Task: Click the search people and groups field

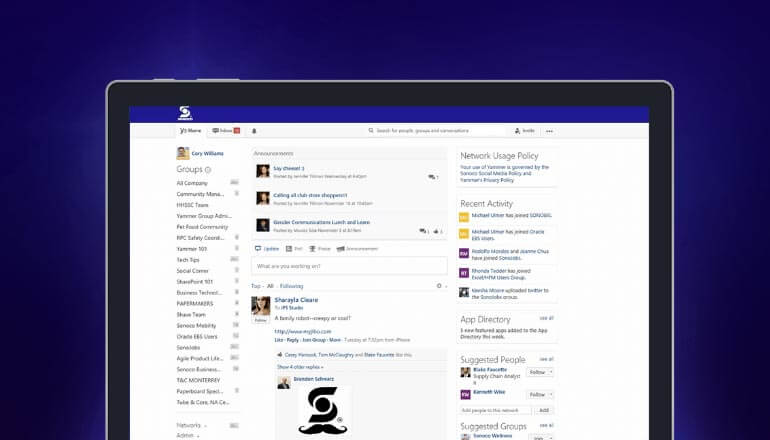Action: [438, 131]
